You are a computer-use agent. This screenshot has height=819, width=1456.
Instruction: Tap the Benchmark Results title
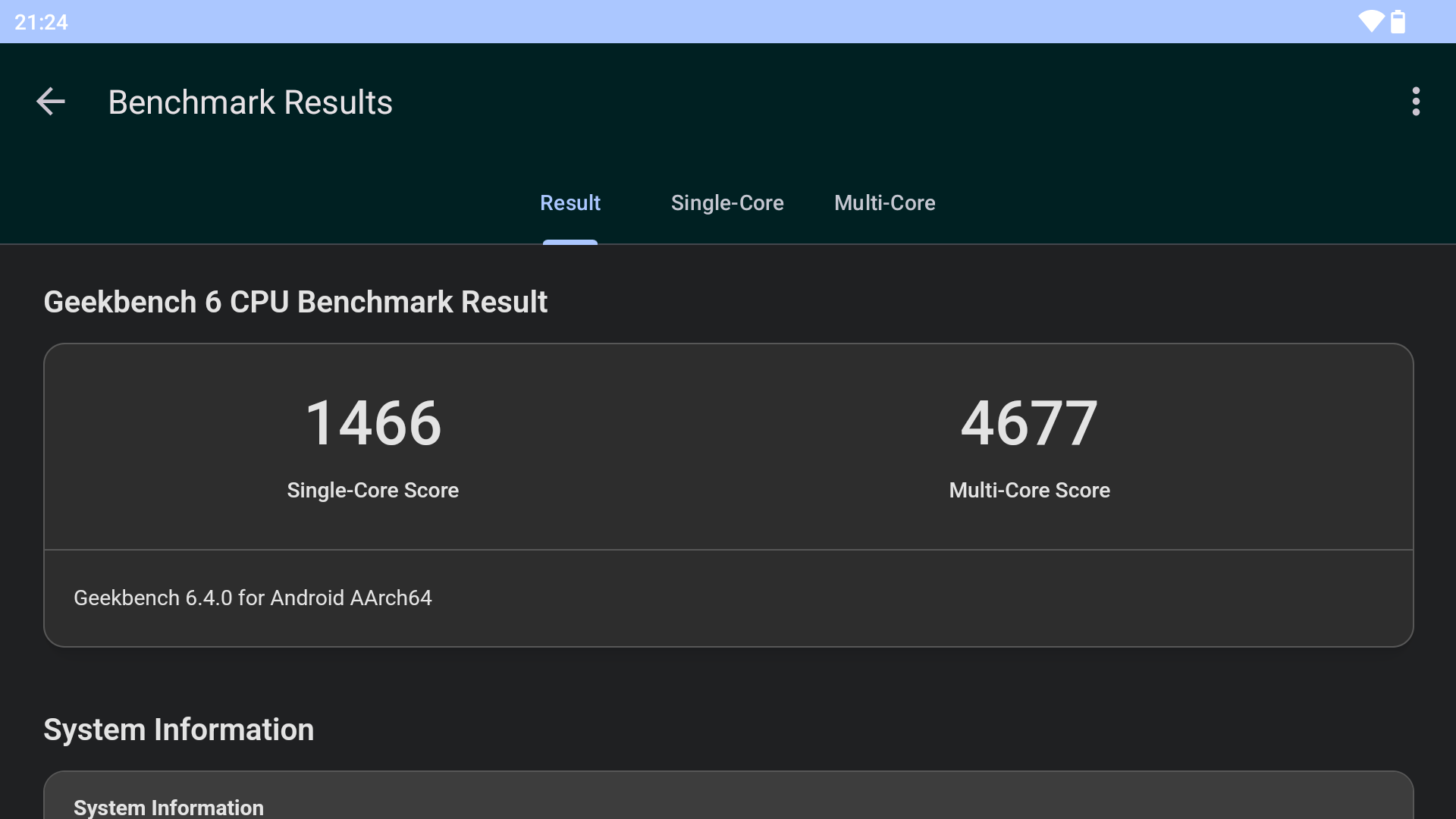pyautogui.click(x=250, y=102)
